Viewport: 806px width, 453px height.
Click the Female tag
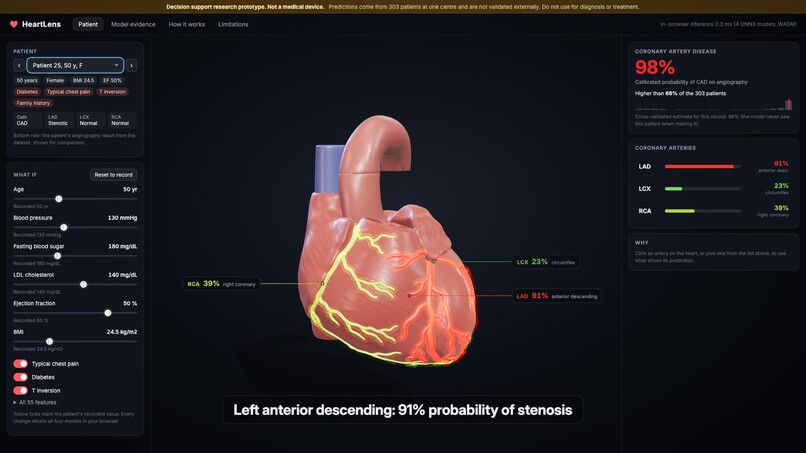(55, 80)
